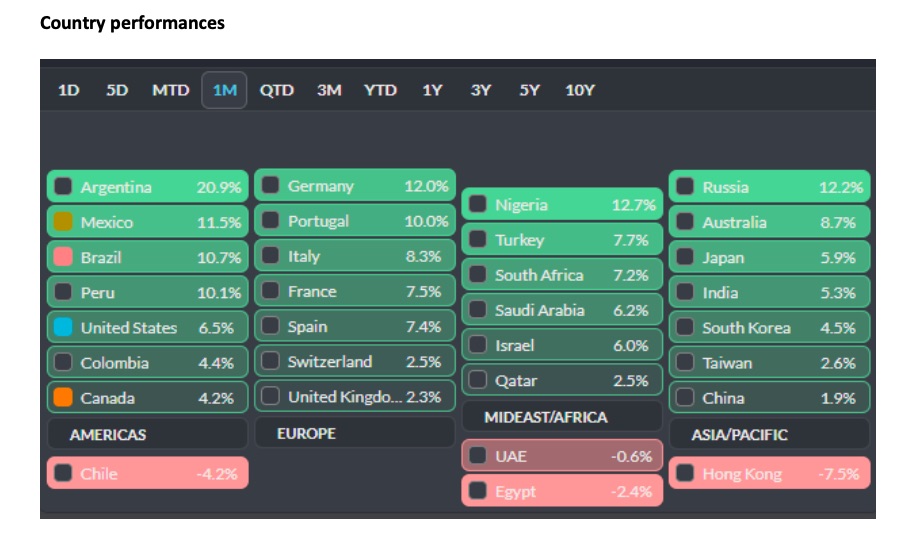Enable the Turkey checkbox
915x536 pixels.
[478, 239]
